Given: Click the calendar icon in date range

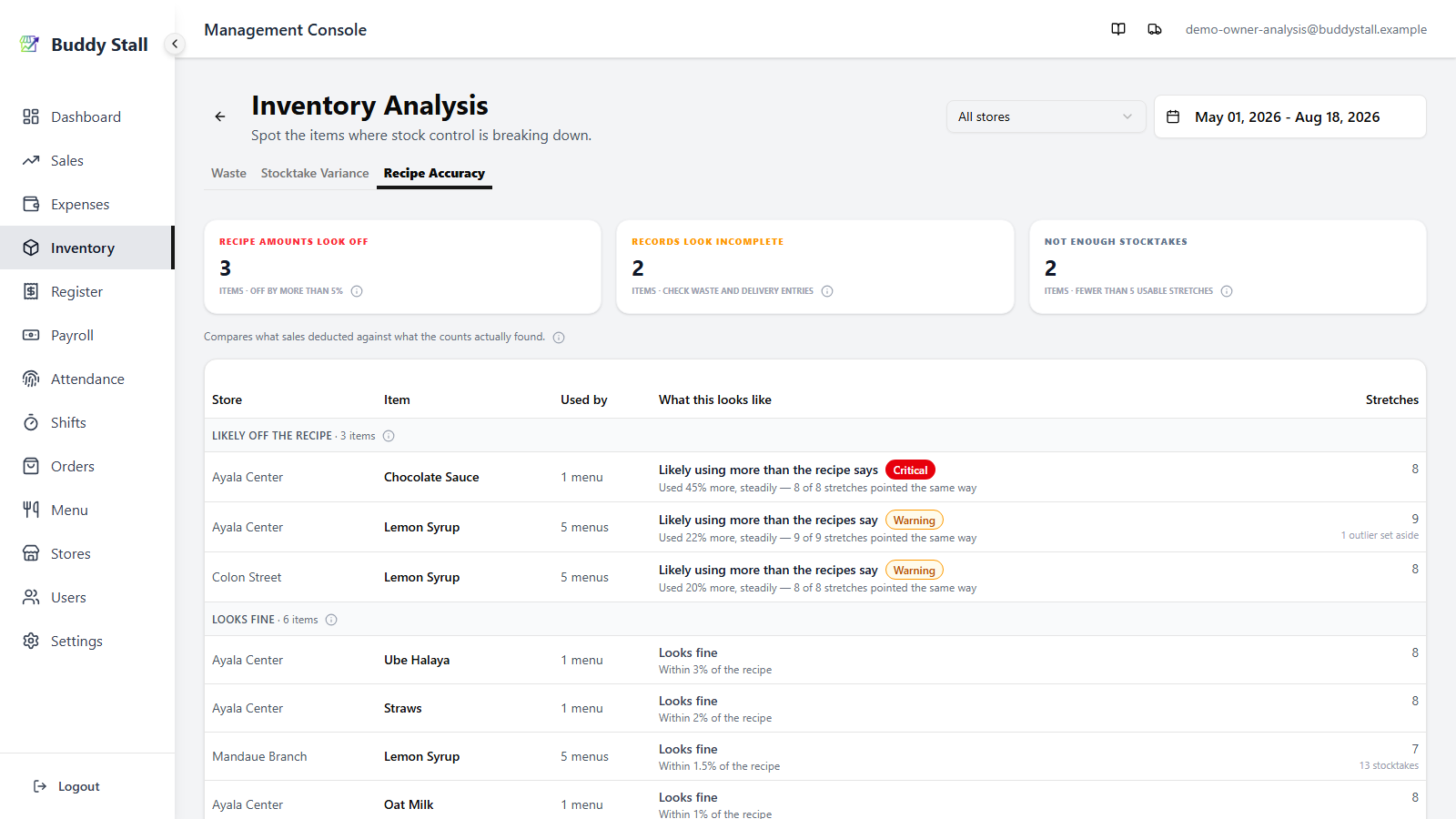Looking at the screenshot, I should coord(1173,116).
